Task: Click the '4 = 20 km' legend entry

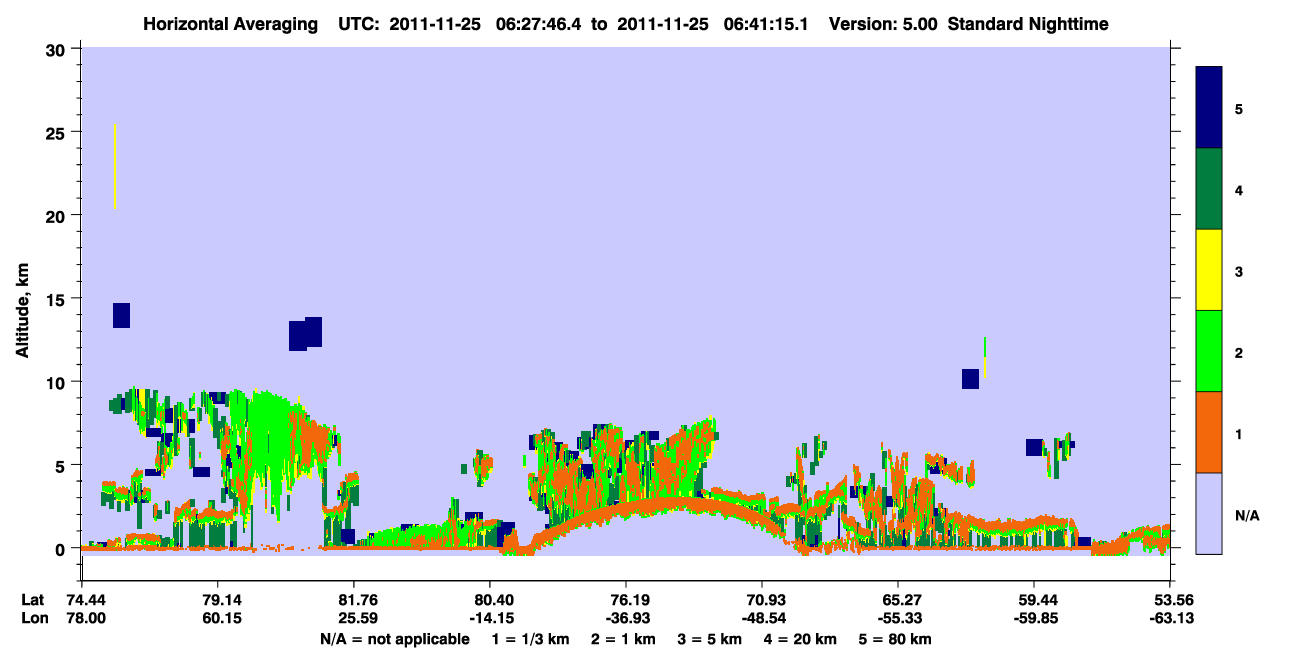Action: point(802,639)
